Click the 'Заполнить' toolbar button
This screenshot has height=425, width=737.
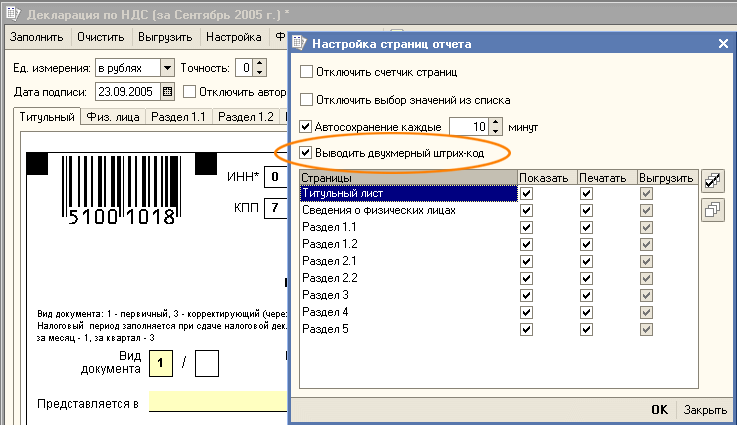click(38, 38)
